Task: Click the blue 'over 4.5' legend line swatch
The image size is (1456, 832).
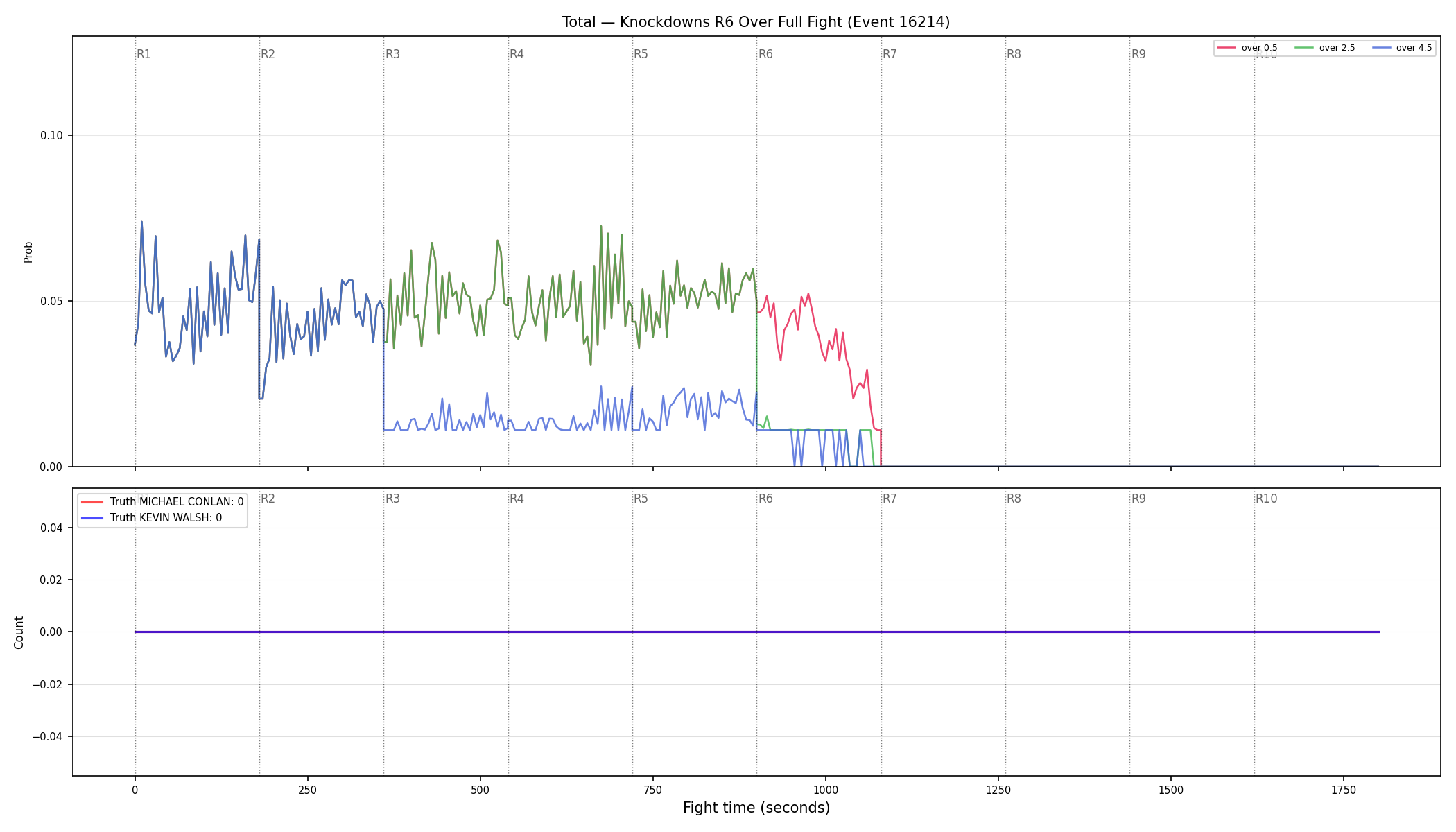Action: click(1381, 48)
